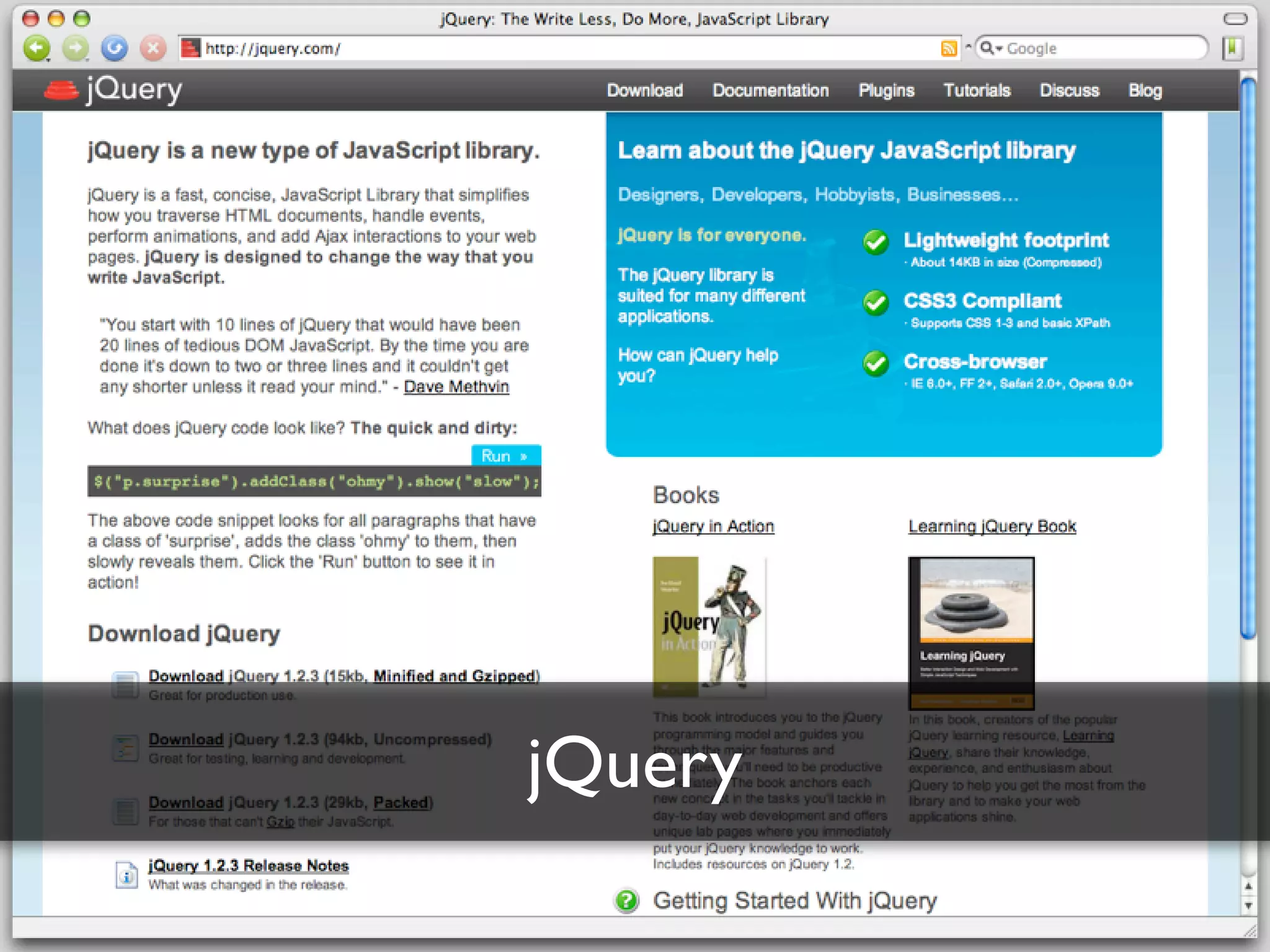The image size is (1270, 952).
Task: Click the jQuery in Action book cover
Action: click(x=709, y=627)
